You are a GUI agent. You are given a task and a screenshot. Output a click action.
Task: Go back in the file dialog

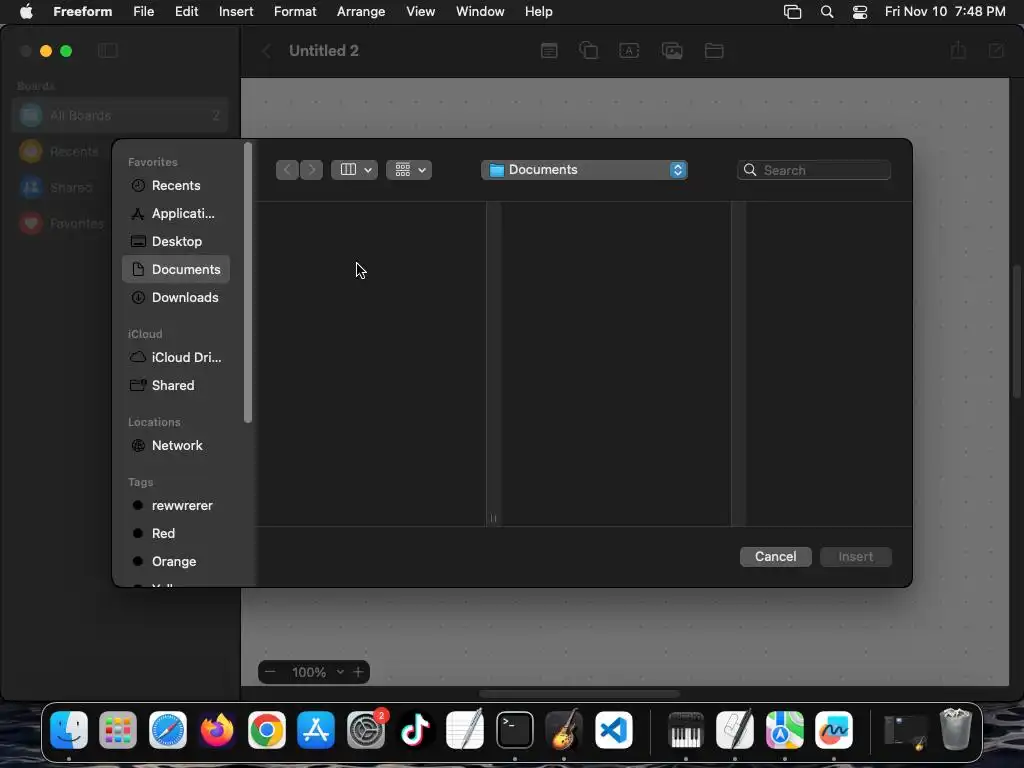[x=287, y=170]
